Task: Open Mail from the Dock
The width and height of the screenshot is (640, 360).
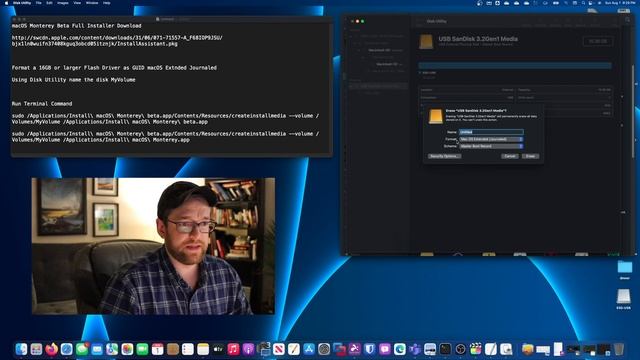Action: [x=97, y=349]
